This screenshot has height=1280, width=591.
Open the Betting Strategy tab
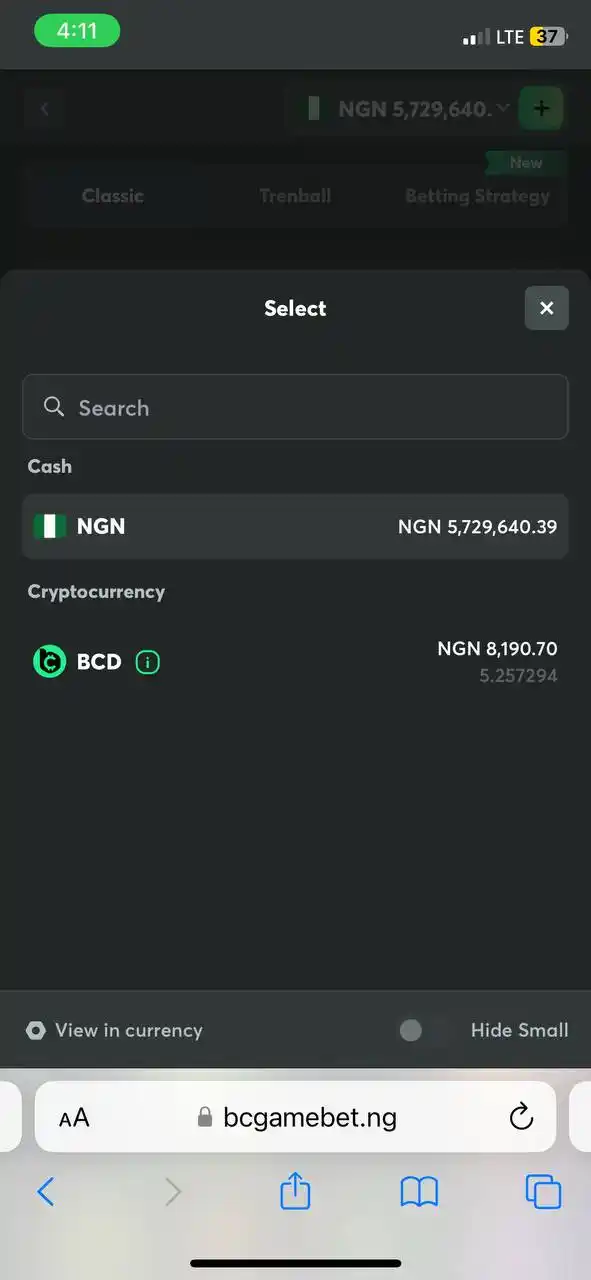pos(477,196)
